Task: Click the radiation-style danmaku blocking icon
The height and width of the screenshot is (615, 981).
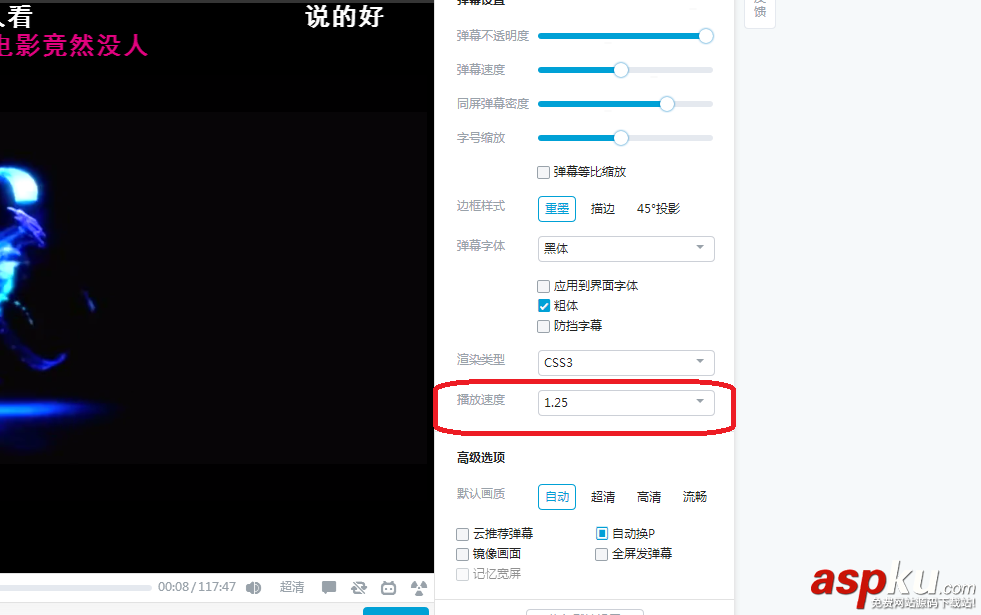Action: click(419, 588)
